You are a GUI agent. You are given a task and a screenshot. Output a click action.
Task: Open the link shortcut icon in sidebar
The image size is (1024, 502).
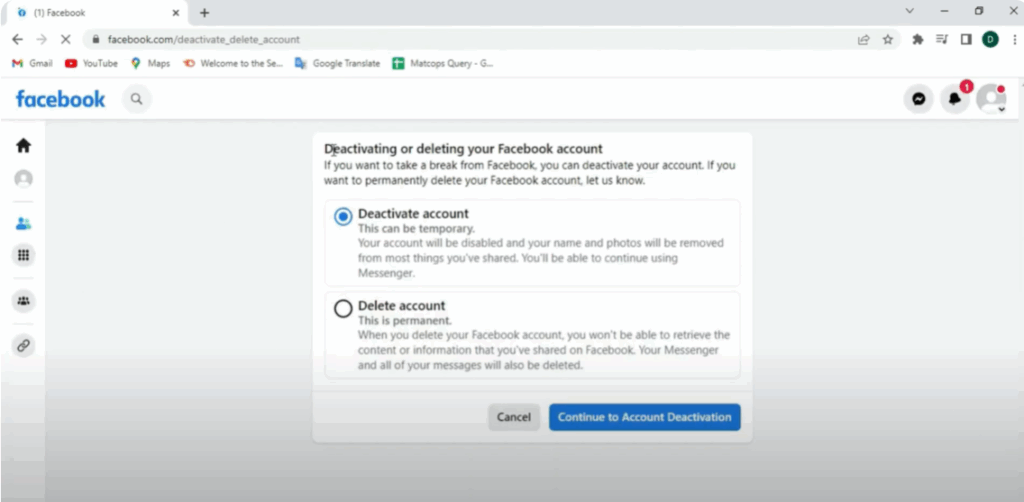point(24,345)
